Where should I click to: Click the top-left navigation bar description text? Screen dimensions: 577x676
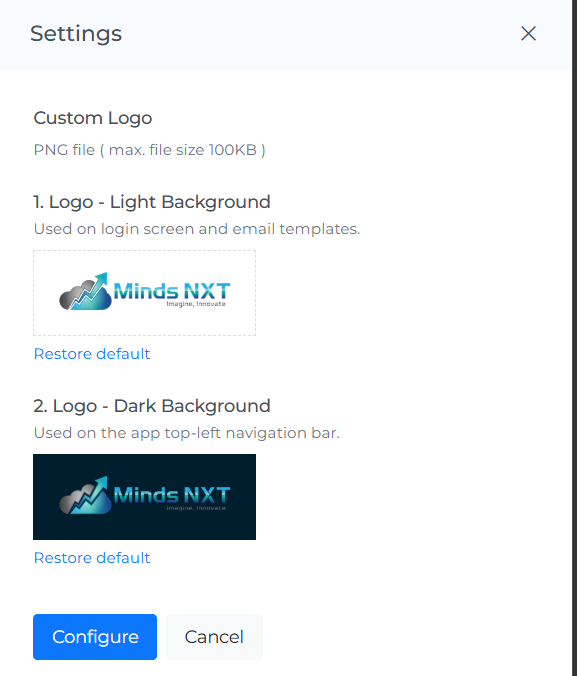187,433
